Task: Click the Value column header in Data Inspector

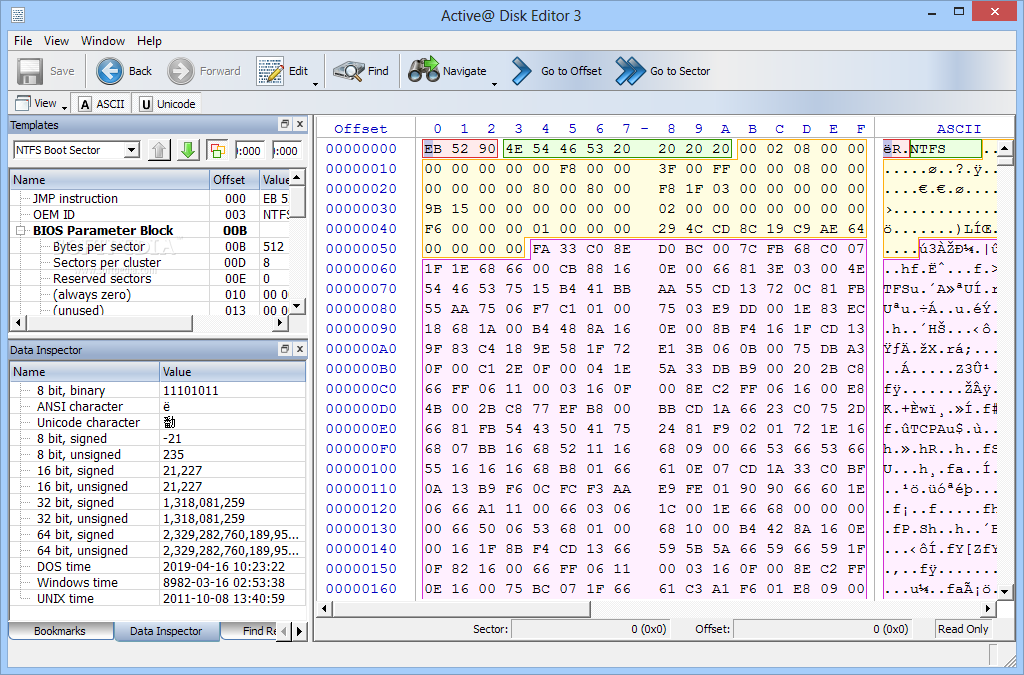Action: click(232, 371)
